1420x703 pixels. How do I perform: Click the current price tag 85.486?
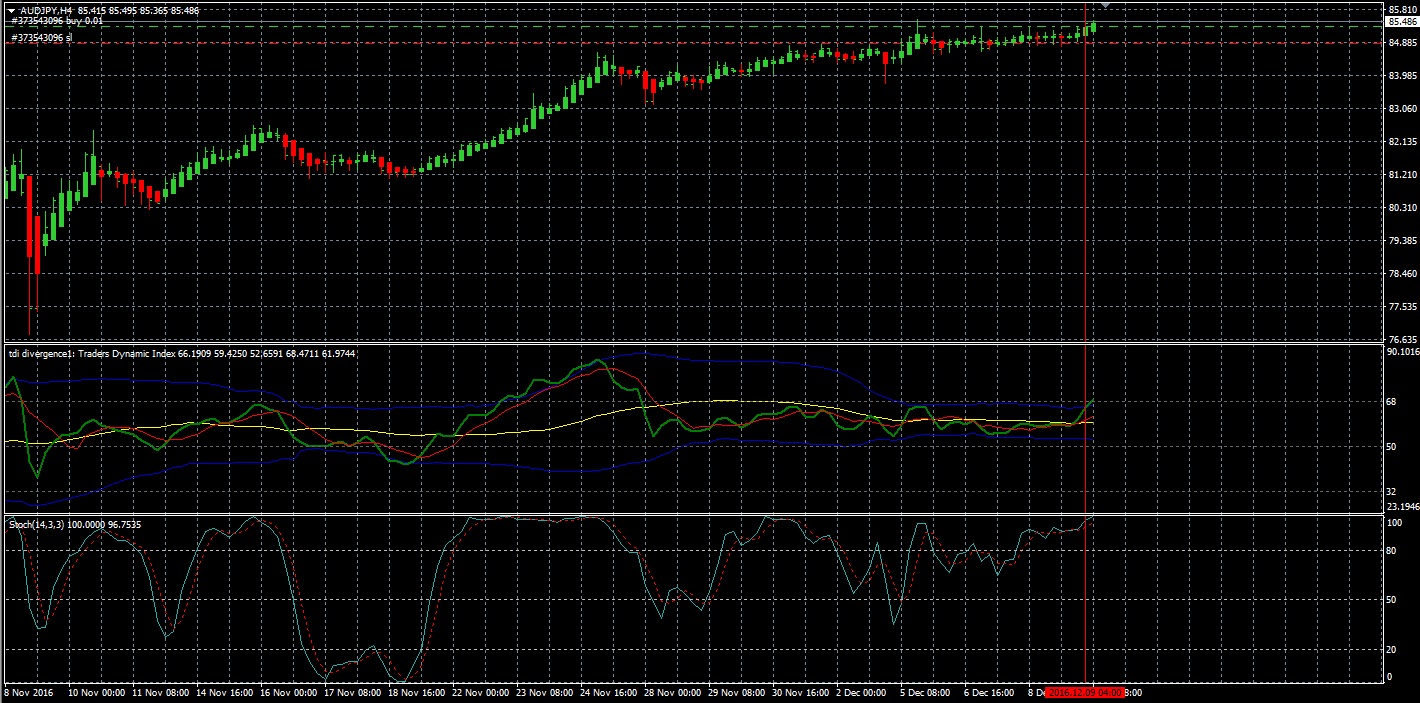coord(1401,21)
